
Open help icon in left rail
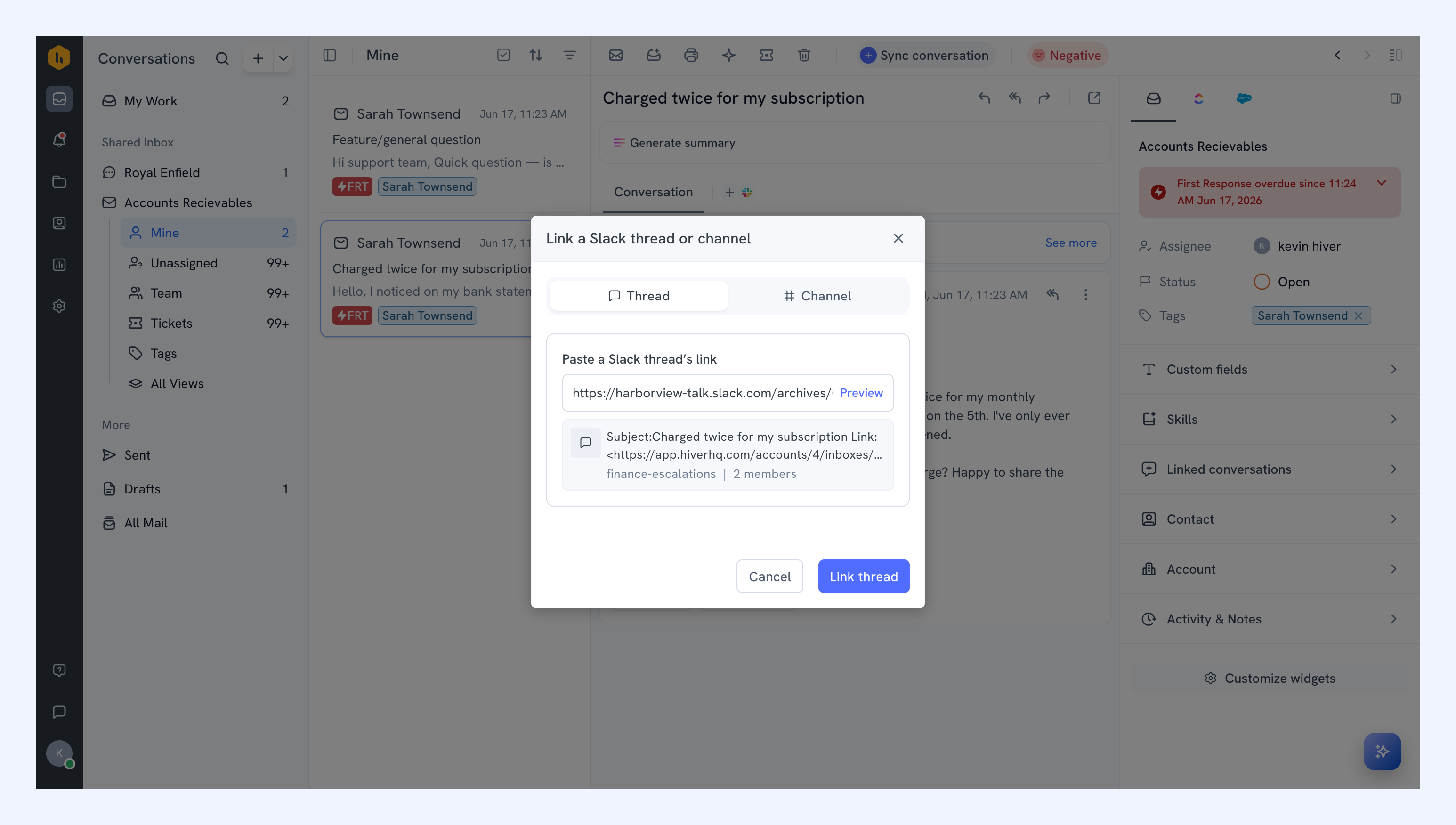[x=59, y=671]
